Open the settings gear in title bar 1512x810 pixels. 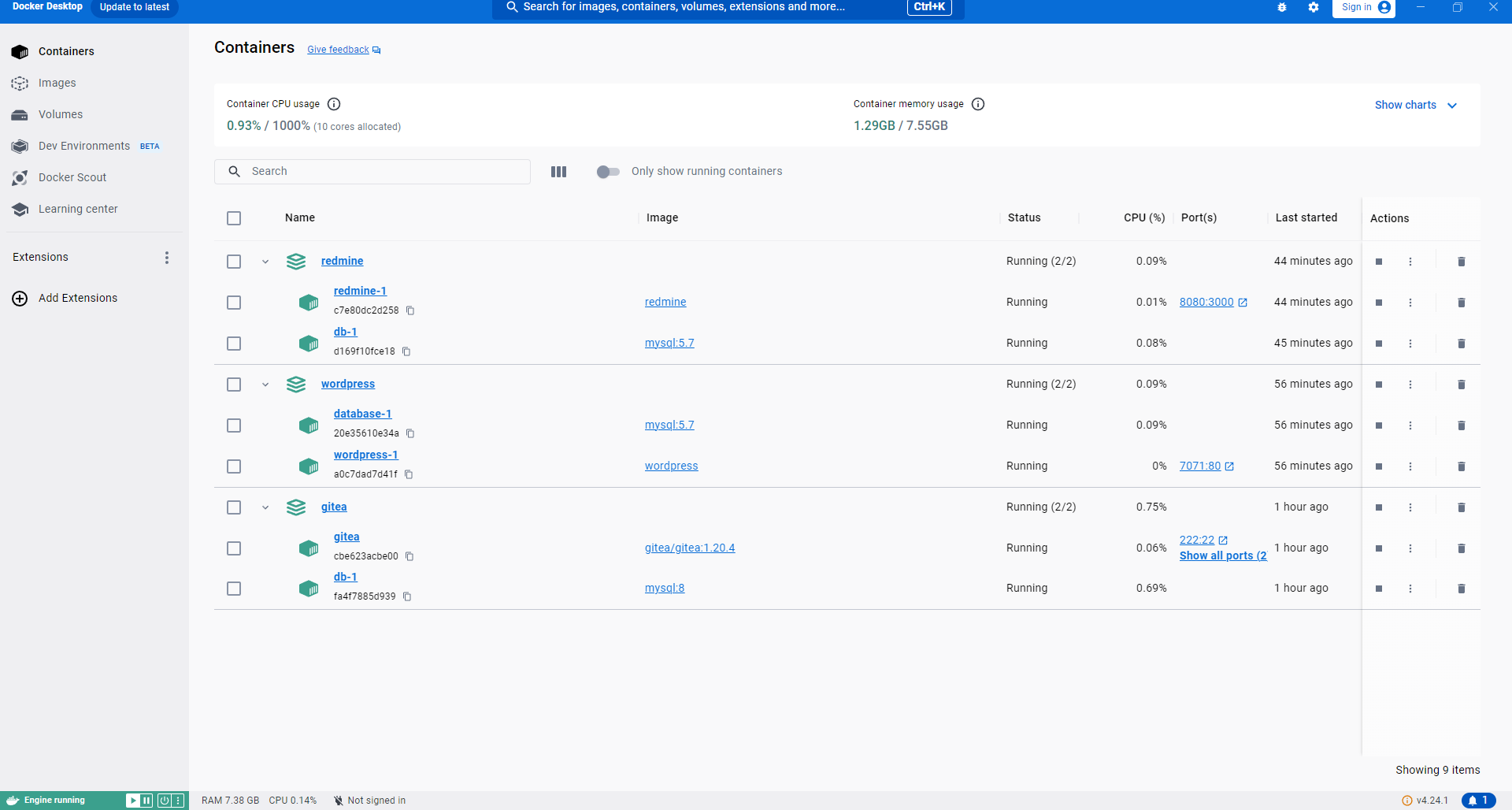coord(1314,7)
